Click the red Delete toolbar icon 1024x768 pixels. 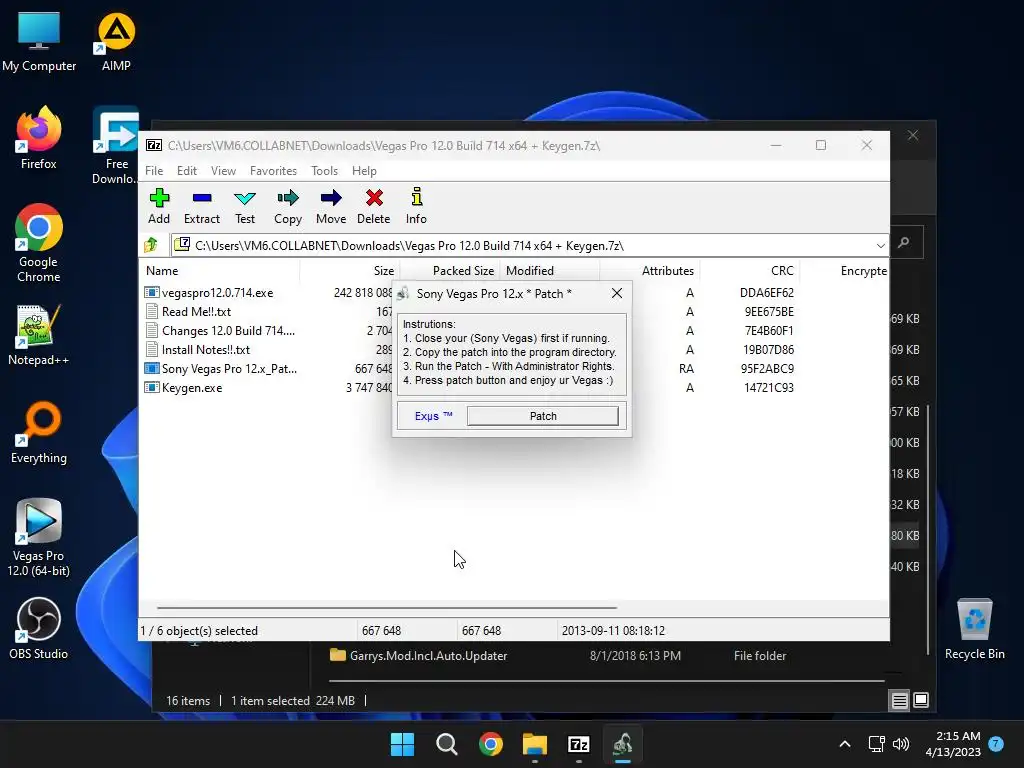click(374, 206)
